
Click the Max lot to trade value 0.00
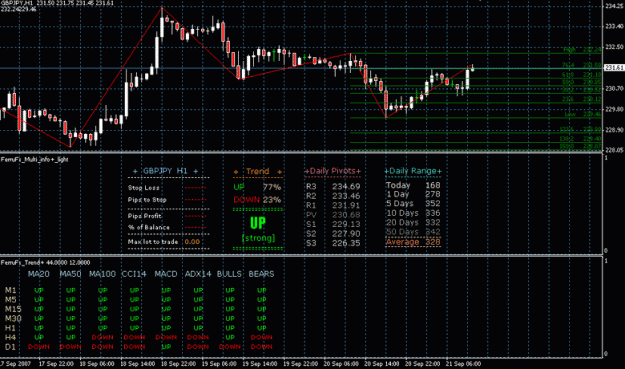[192, 242]
